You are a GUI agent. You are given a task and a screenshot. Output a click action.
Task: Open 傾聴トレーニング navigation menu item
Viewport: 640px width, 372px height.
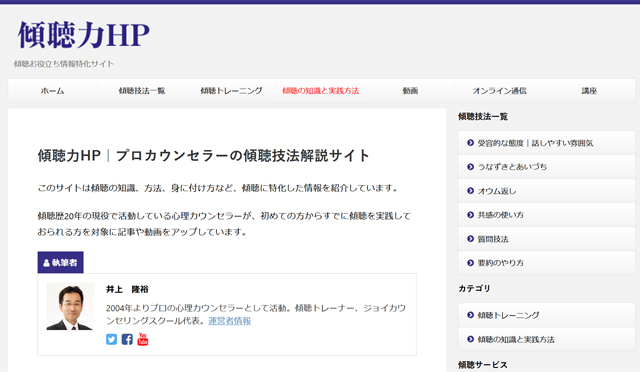pyautogui.click(x=231, y=91)
